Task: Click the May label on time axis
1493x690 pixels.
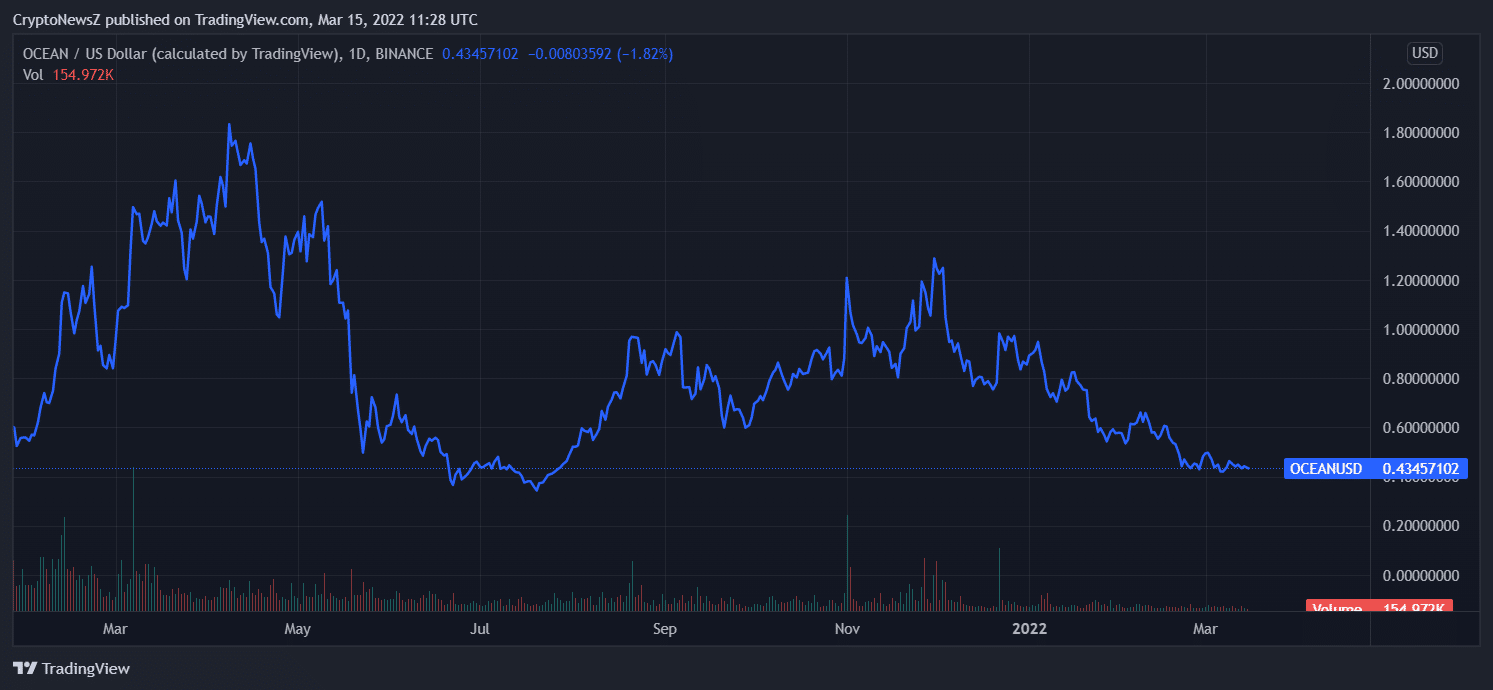Action: tap(298, 629)
